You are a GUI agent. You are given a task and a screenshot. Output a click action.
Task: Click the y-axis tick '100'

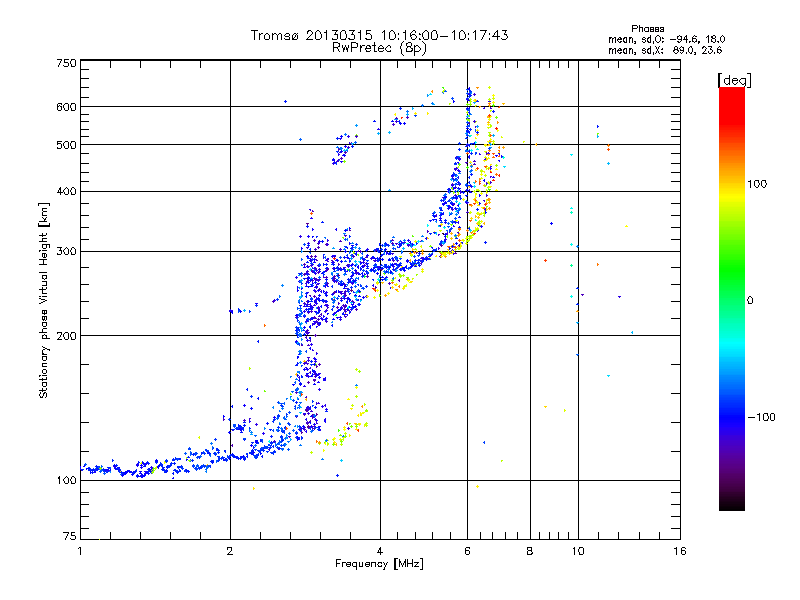click(x=66, y=481)
